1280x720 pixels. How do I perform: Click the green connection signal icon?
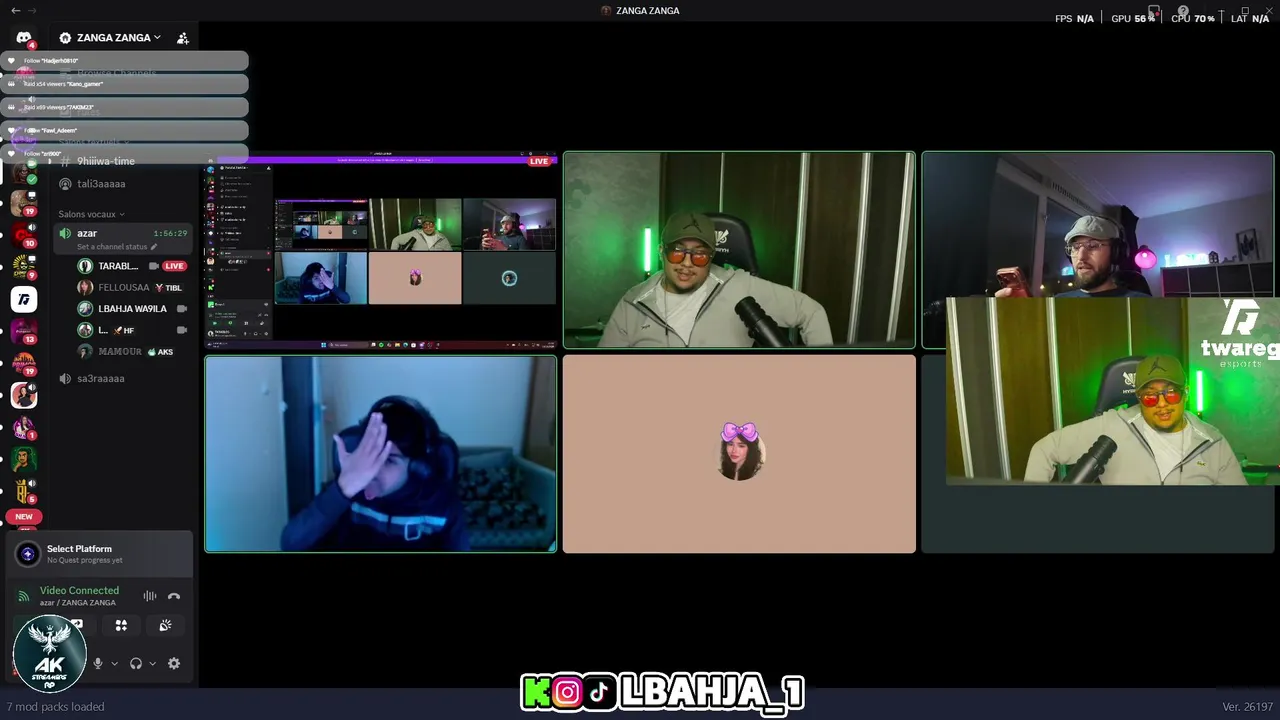click(x=24, y=596)
